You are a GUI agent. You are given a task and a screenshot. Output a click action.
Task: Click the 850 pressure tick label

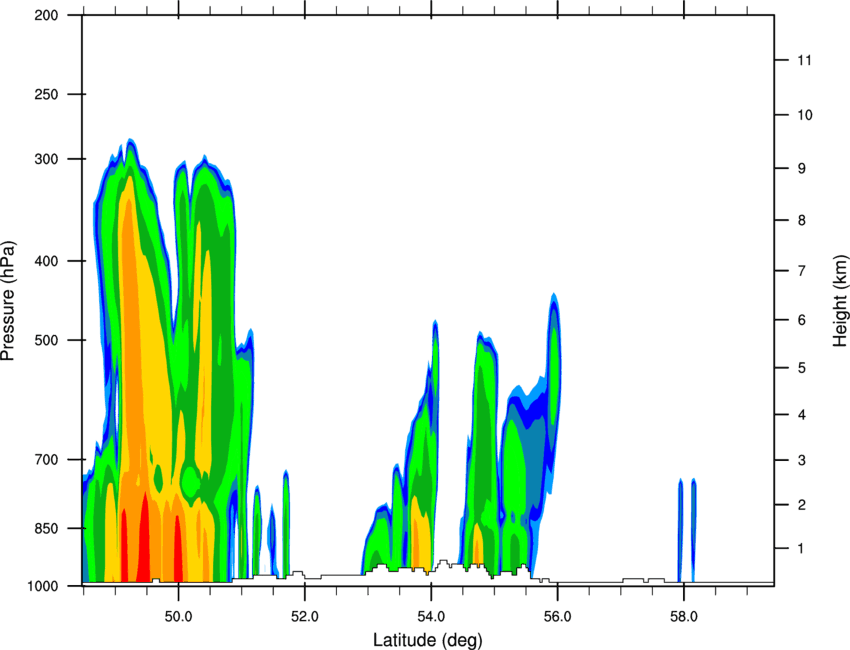[x=46, y=528]
